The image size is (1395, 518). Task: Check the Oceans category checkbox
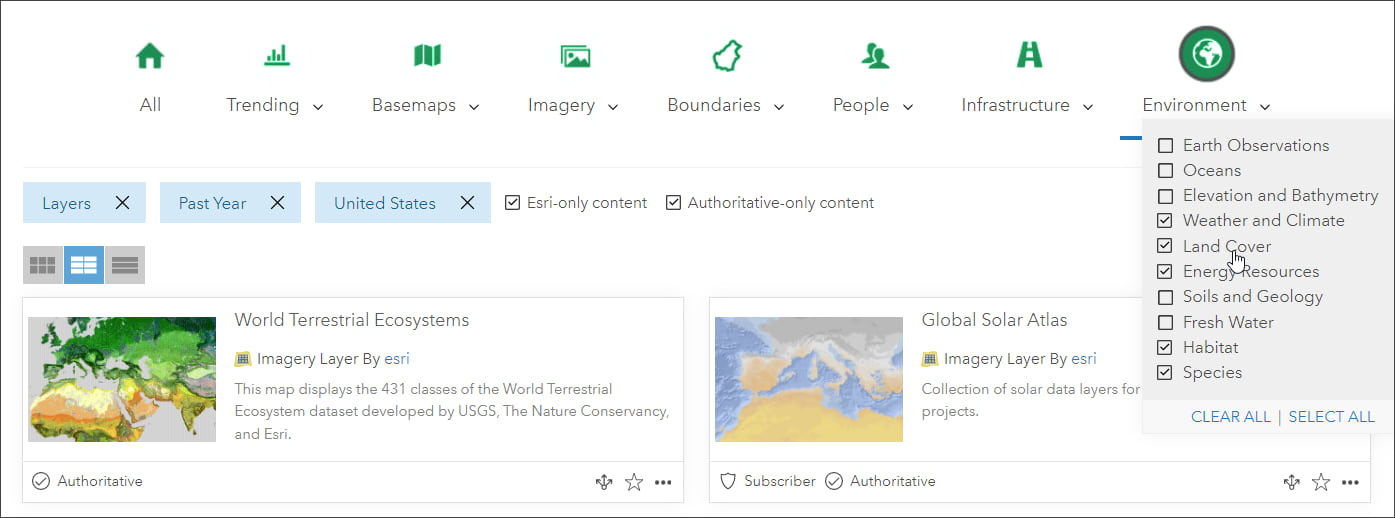(x=1165, y=171)
